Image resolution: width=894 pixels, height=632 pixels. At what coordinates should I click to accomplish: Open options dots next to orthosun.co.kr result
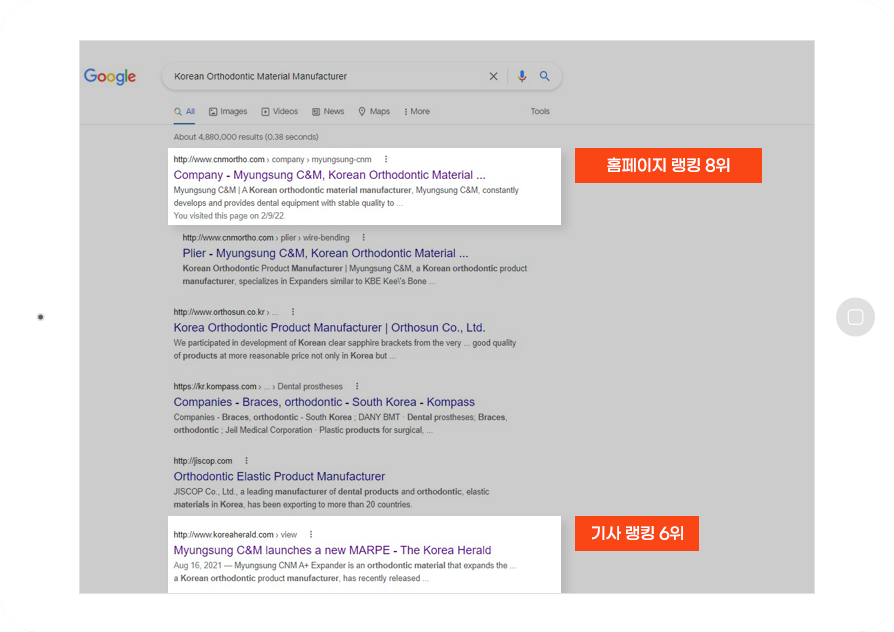point(293,312)
